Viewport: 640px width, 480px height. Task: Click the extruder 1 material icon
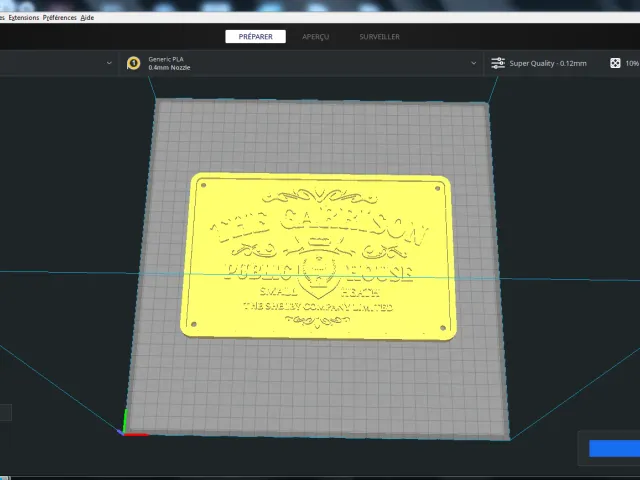[133, 63]
